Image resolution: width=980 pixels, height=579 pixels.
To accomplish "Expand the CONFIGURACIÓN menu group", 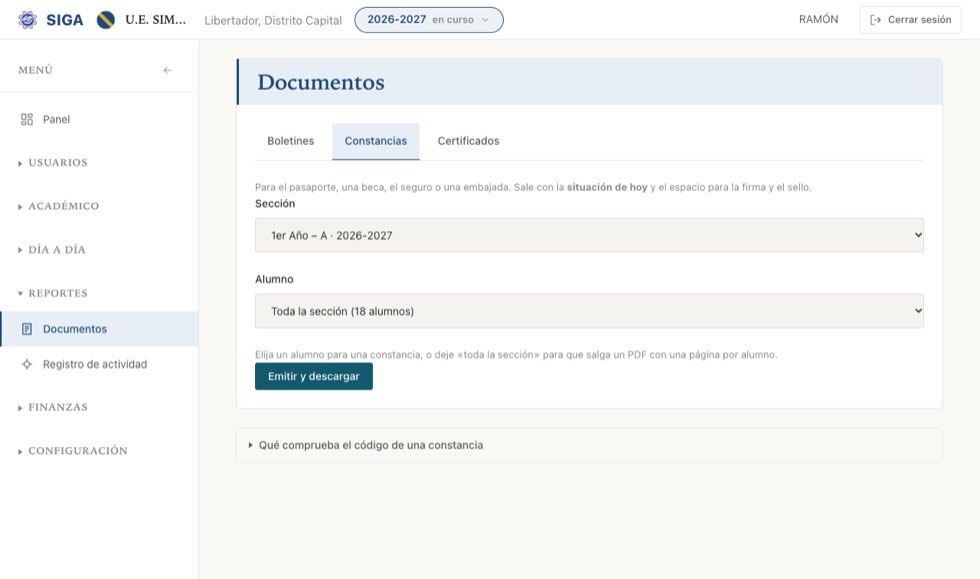I will pyautogui.click(x=72, y=450).
